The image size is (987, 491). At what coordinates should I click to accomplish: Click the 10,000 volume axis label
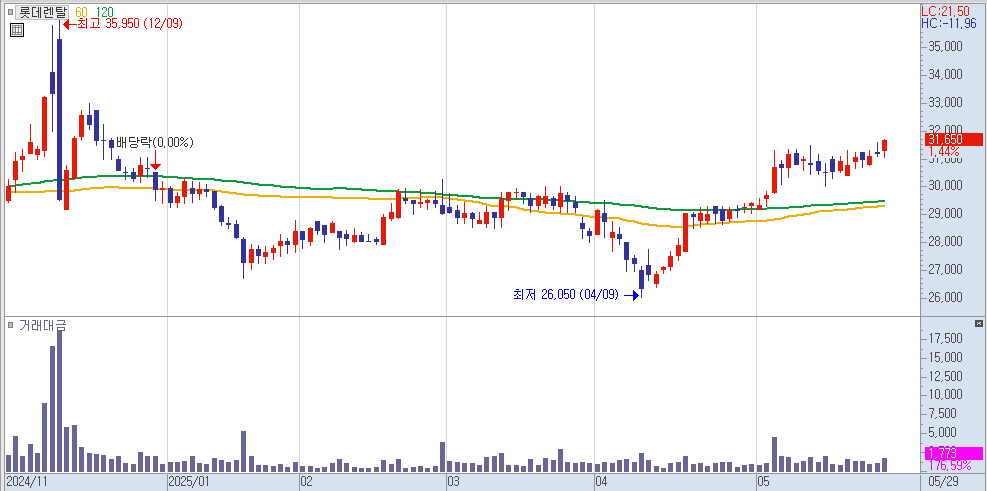click(945, 395)
